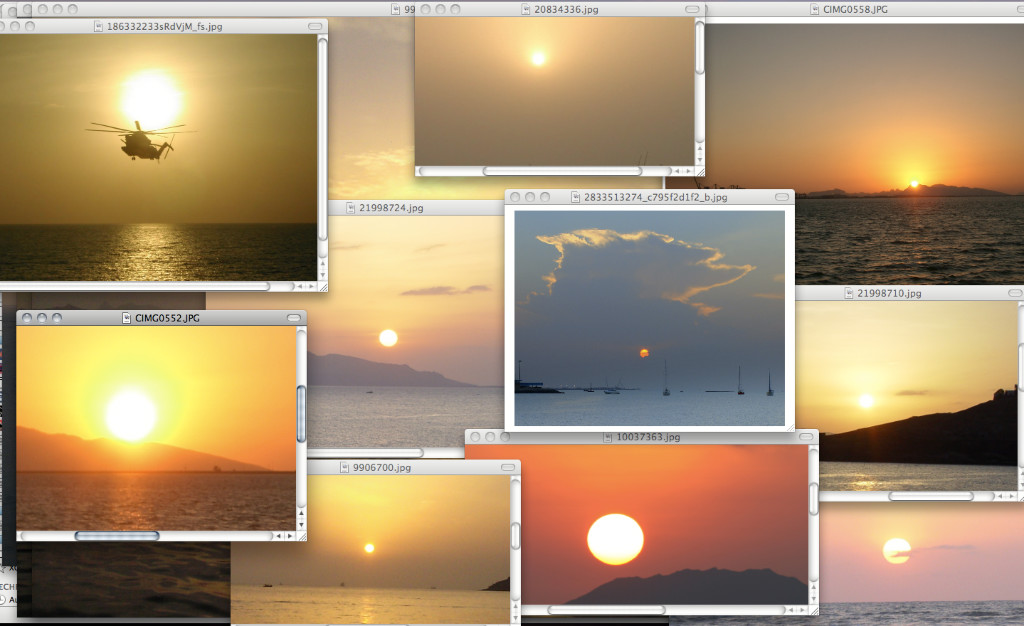Click vertical scrollbar of 186332233sRdVjM_fs.jpg window
Image resolution: width=1024 pixels, height=626 pixels.
point(322,140)
